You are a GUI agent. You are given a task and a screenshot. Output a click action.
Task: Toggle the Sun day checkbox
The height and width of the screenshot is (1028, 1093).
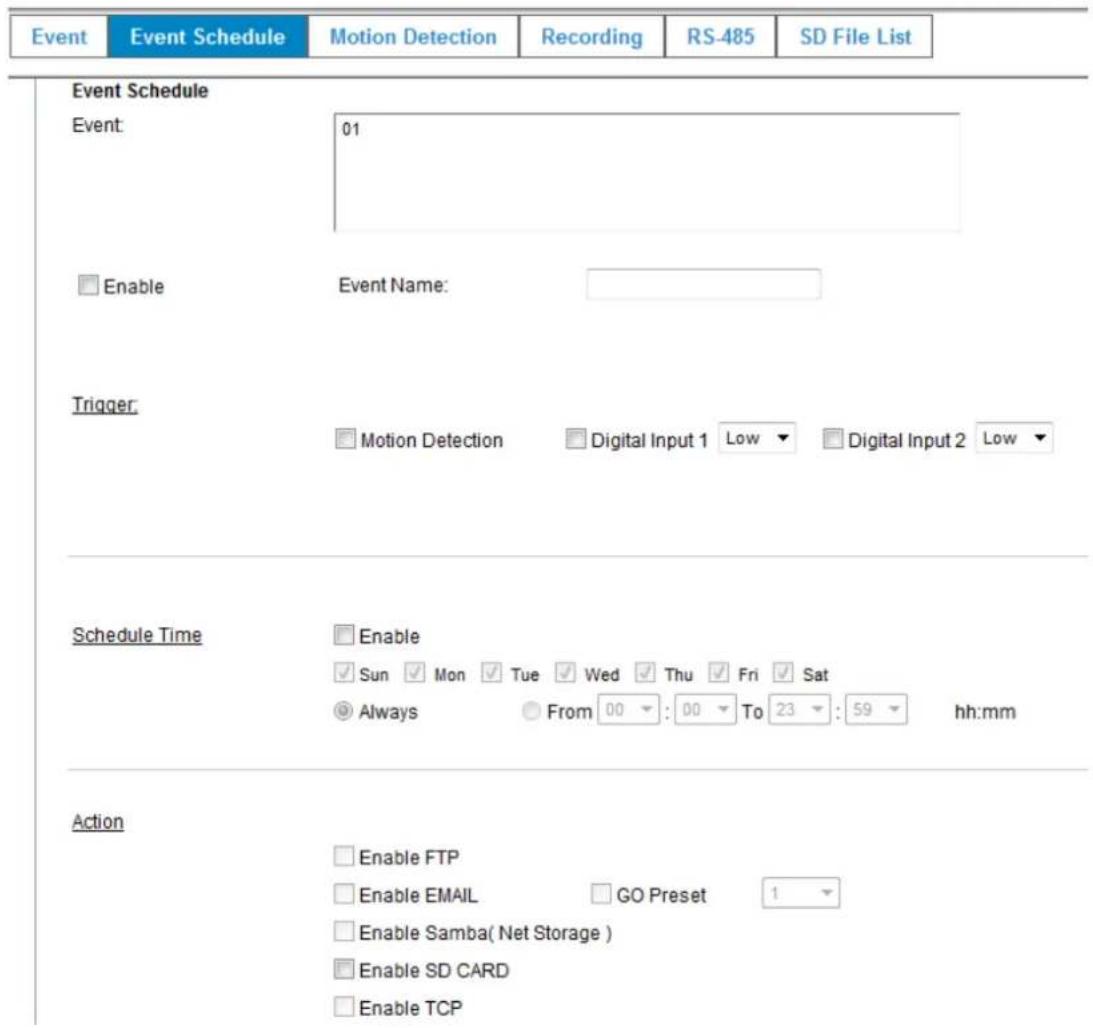pyautogui.click(x=344, y=673)
